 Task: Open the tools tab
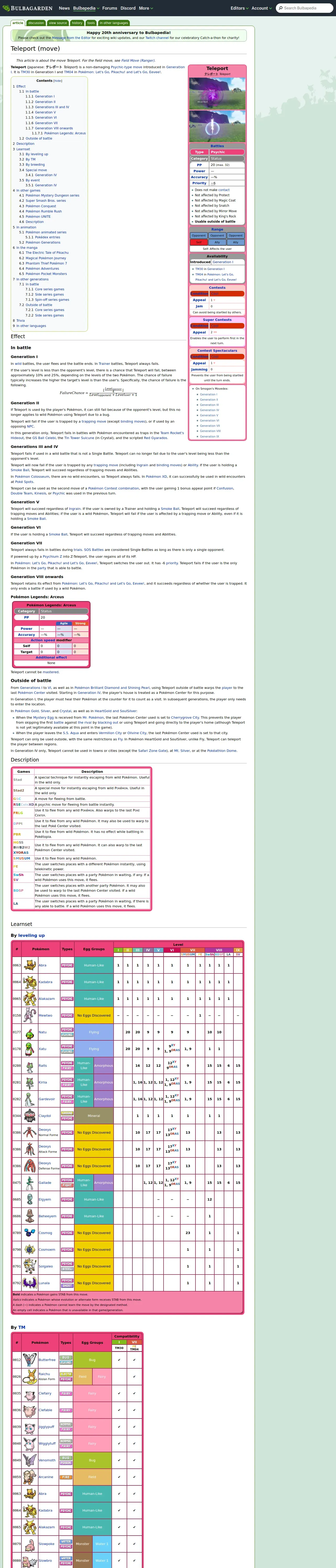(x=91, y=23)
